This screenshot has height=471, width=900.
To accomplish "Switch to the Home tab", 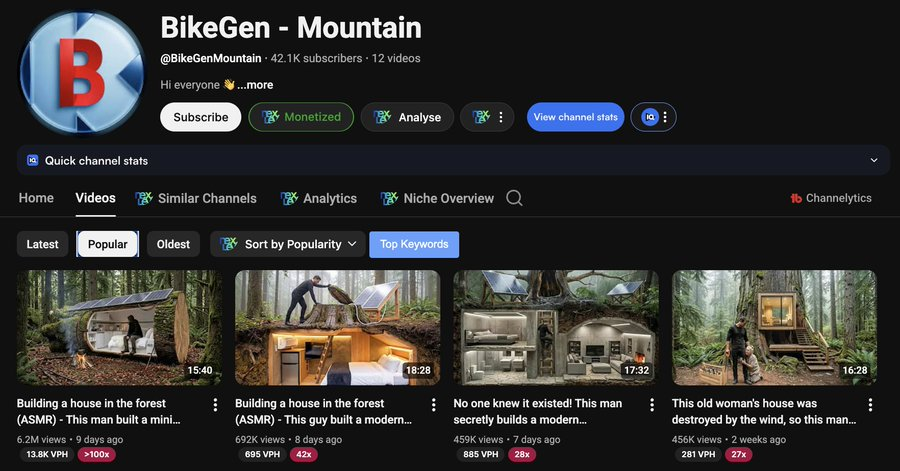I will 36,198.
